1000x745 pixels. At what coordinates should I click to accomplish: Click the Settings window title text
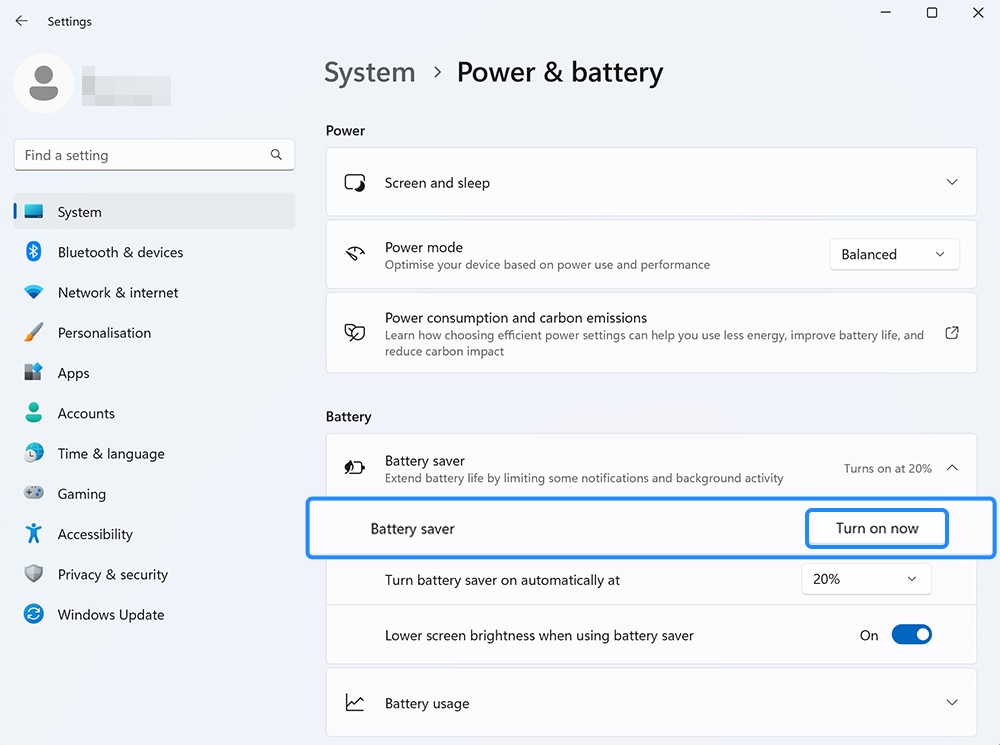point(70,21)
